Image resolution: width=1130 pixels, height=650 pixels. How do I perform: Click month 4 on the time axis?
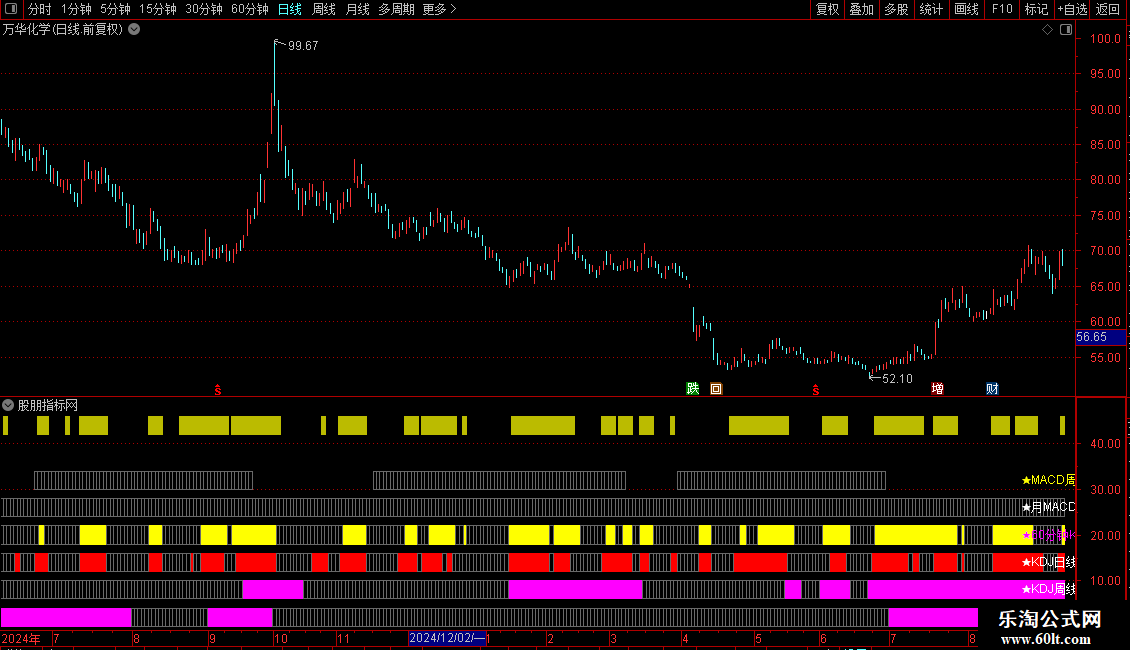(685, 638)
